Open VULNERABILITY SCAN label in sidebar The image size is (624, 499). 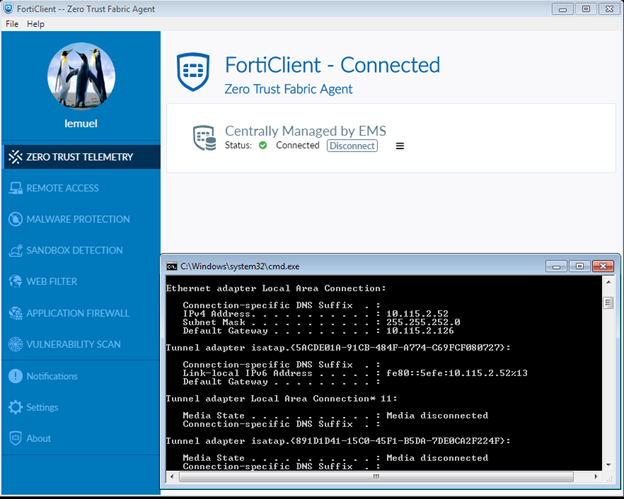(73, 344)
